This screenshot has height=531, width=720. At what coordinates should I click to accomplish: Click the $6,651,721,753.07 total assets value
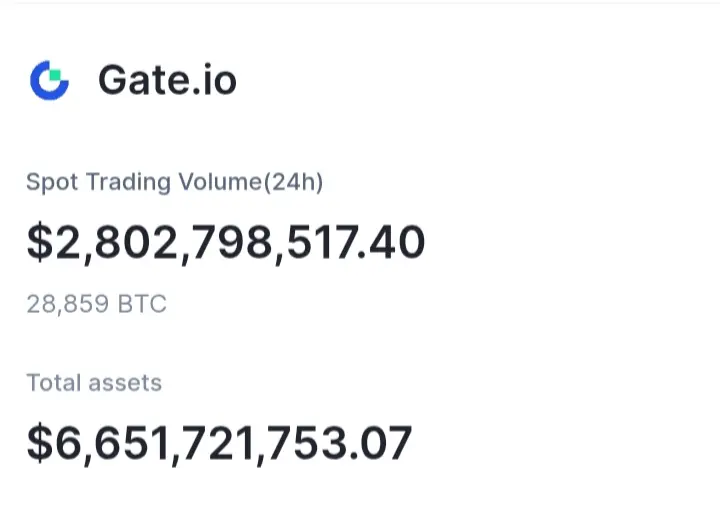pyautogui.click(x=219, y=443)
